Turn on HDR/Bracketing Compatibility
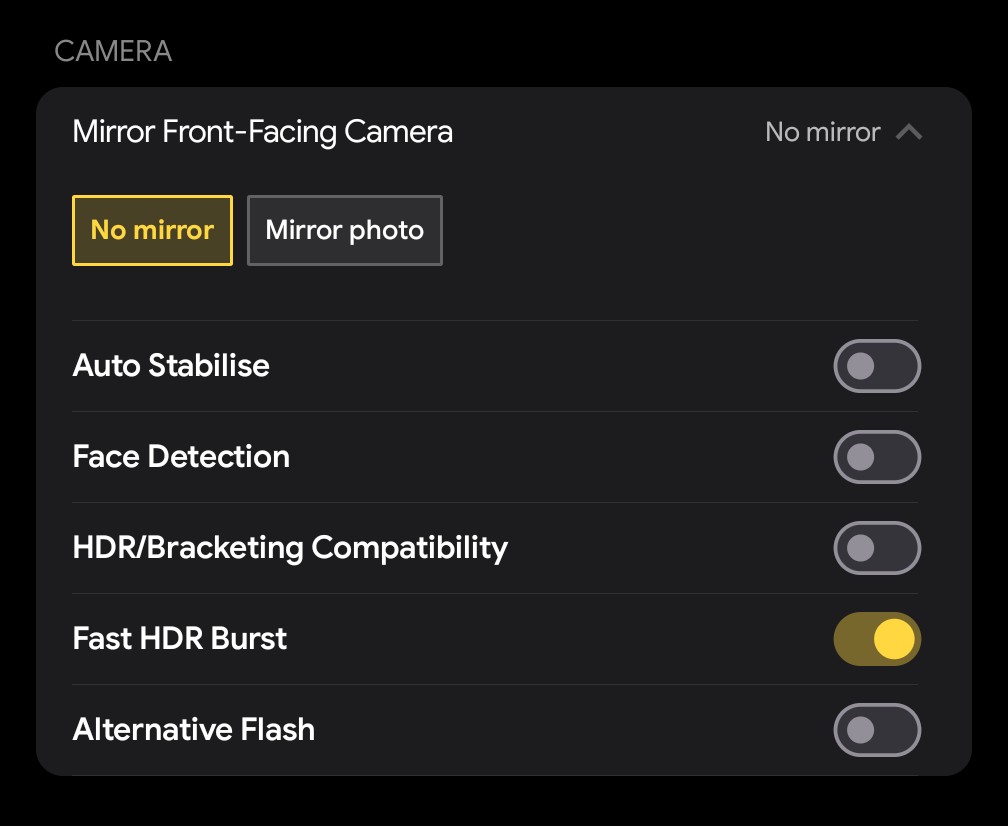The image size is (1008, 826). [x=877, y=548]
